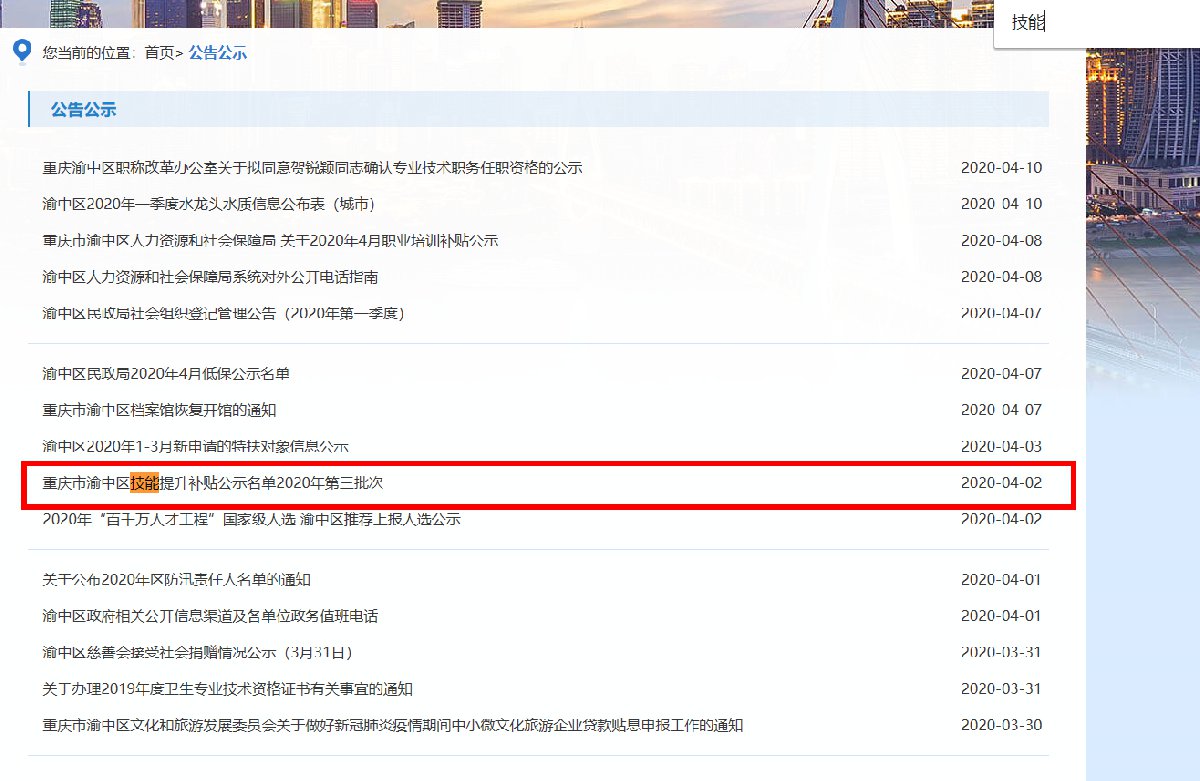Open 渝中区2020年1-3月新申请的特扶对象信息公示
The image size is (1200, 781).
[196, 446]
